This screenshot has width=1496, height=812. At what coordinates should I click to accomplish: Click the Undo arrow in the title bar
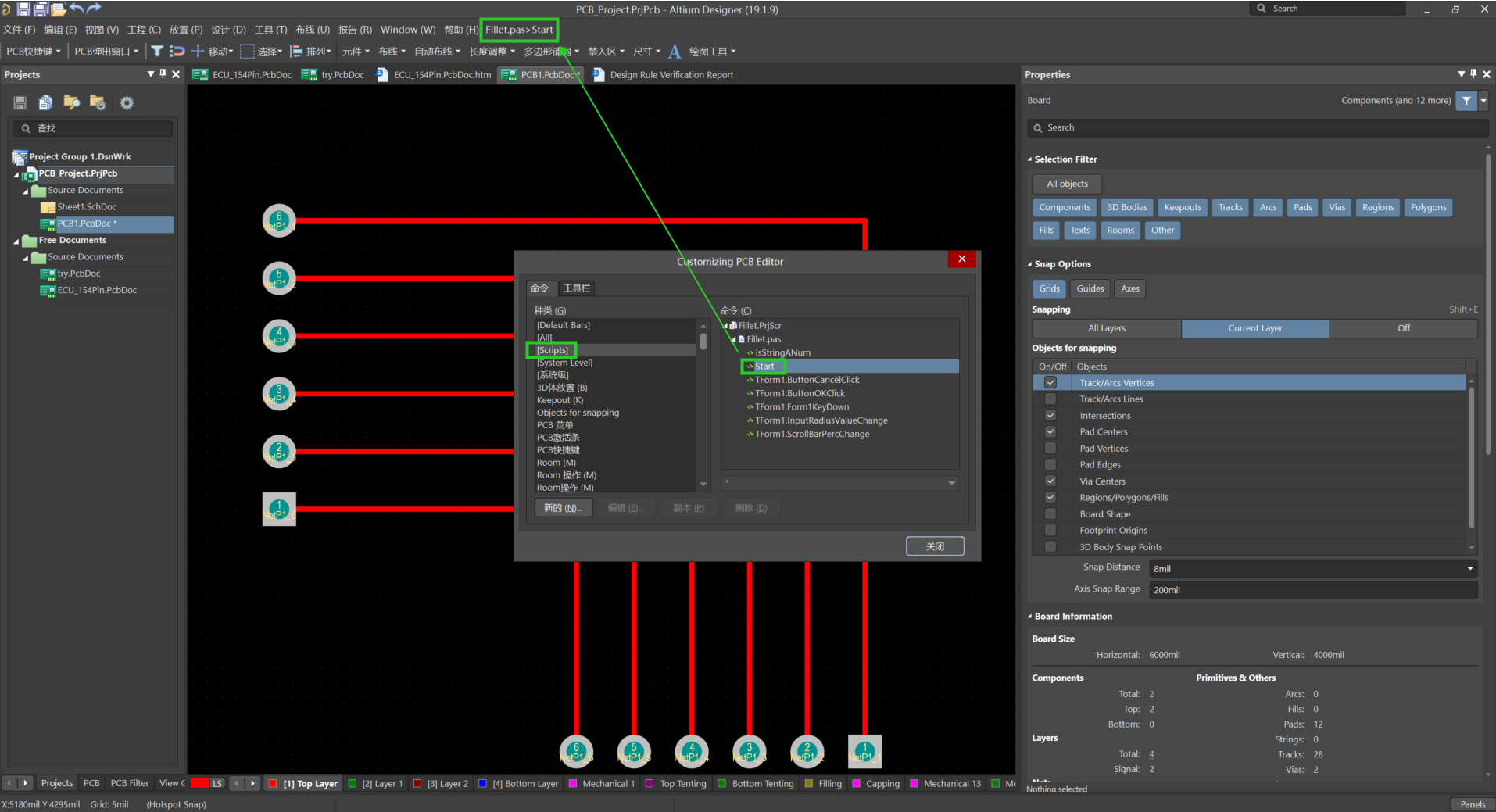click(77, 9)
